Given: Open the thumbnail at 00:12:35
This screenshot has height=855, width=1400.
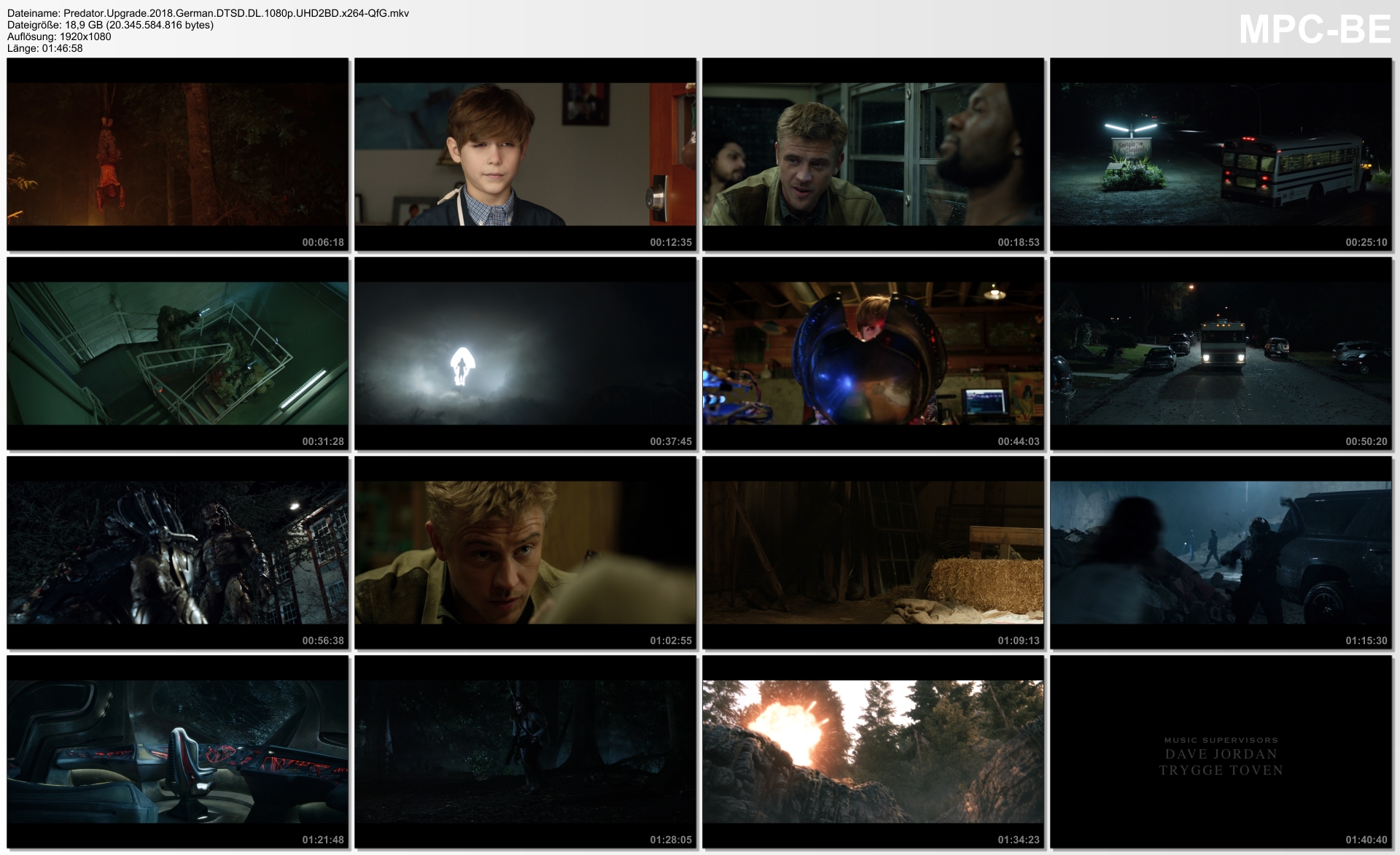Looking at the screenshot, I should [526, 154].
